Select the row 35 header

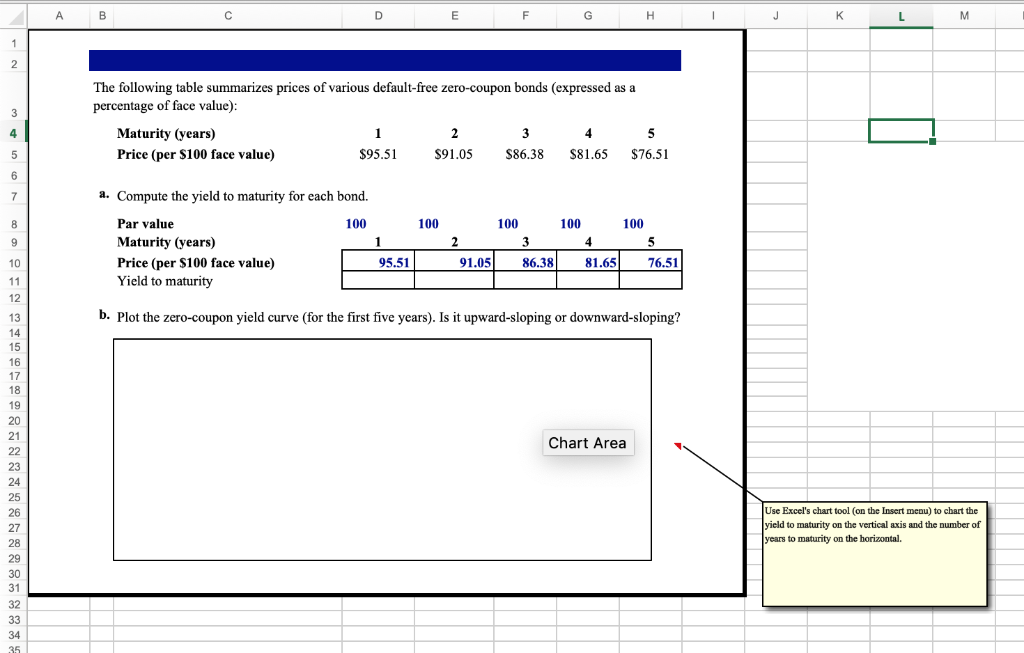13,647
